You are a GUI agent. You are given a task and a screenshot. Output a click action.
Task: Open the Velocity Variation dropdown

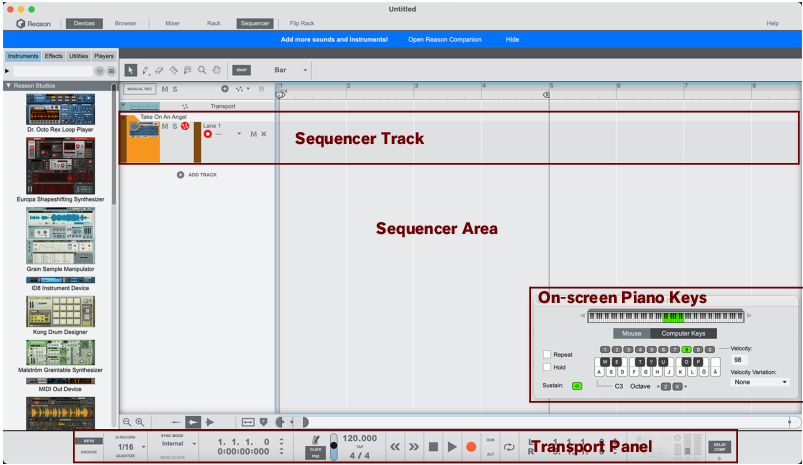pyautogui.click(x=759, y=381)
